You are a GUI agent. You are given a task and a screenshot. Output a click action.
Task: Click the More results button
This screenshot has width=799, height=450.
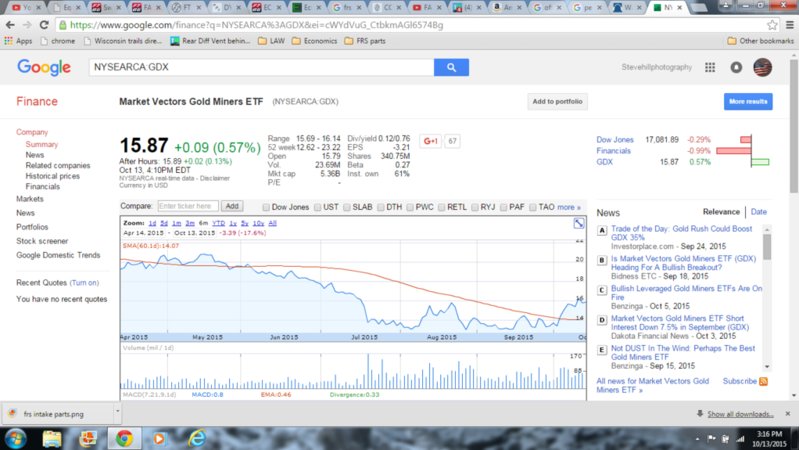point(748,101)
